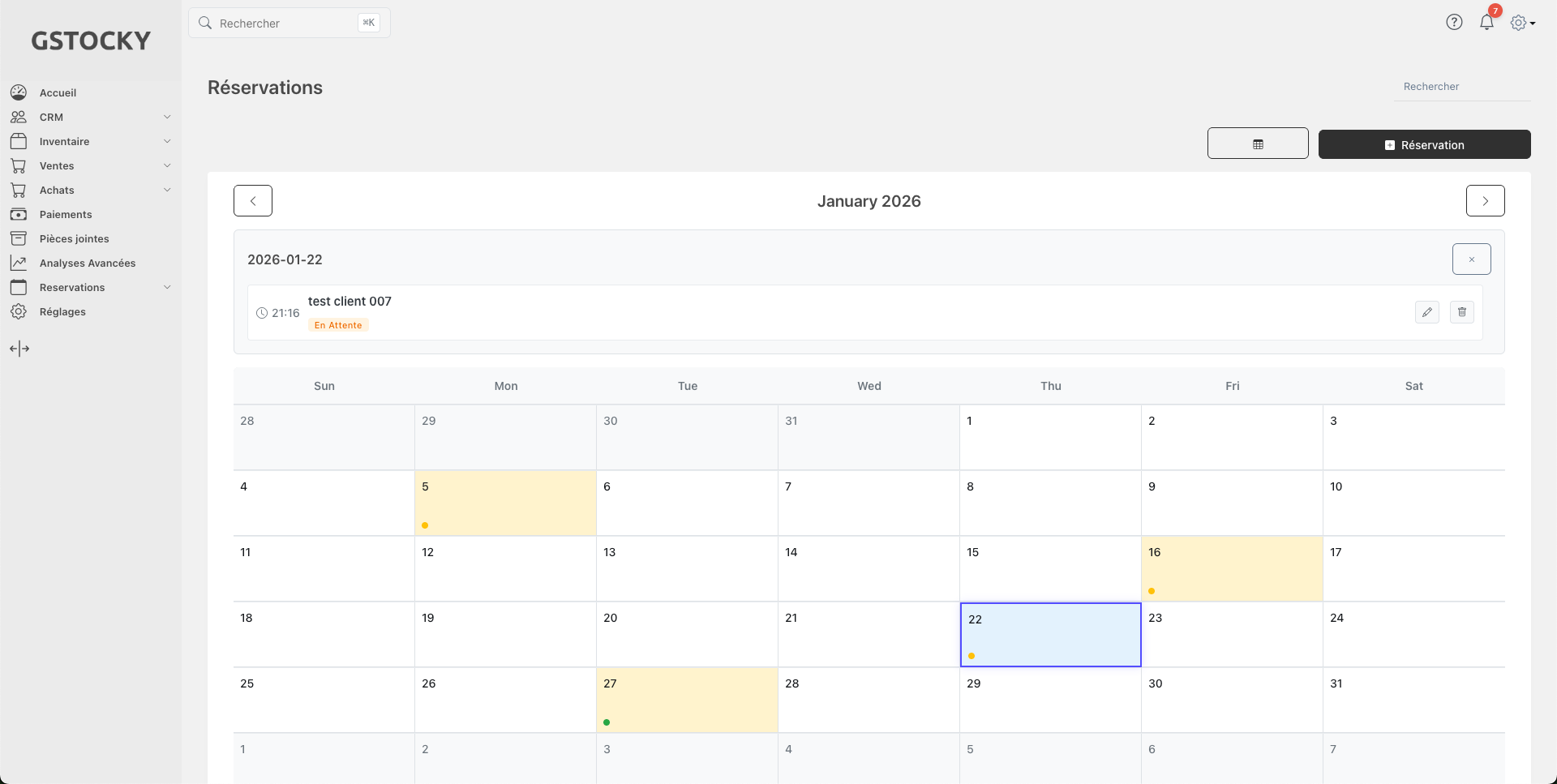Switch to table view of reservations

coord(1257,144)
